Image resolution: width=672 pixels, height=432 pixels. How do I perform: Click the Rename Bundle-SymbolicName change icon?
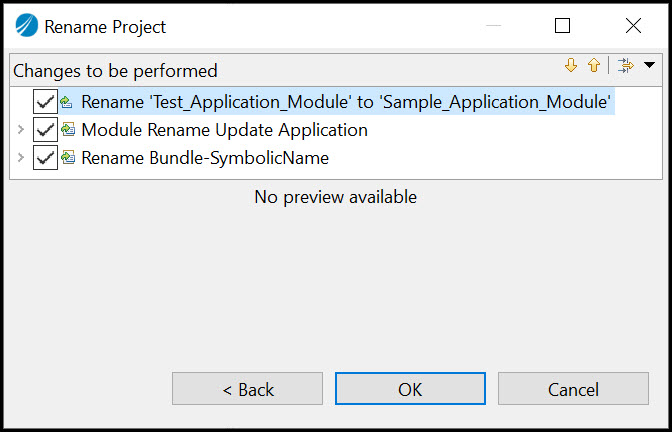click(68, 158)
